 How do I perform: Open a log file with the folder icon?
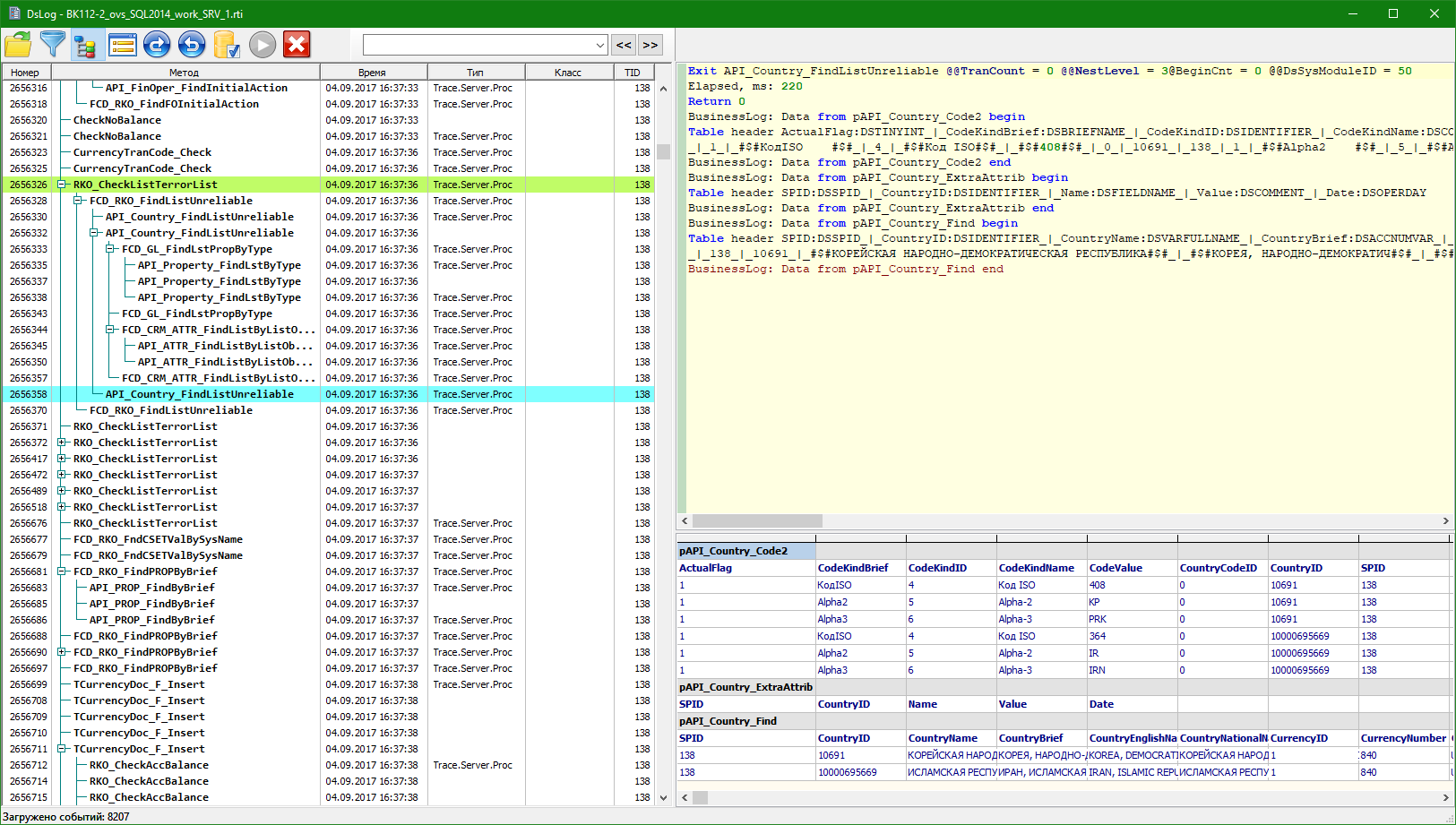[x=18, y=44]
